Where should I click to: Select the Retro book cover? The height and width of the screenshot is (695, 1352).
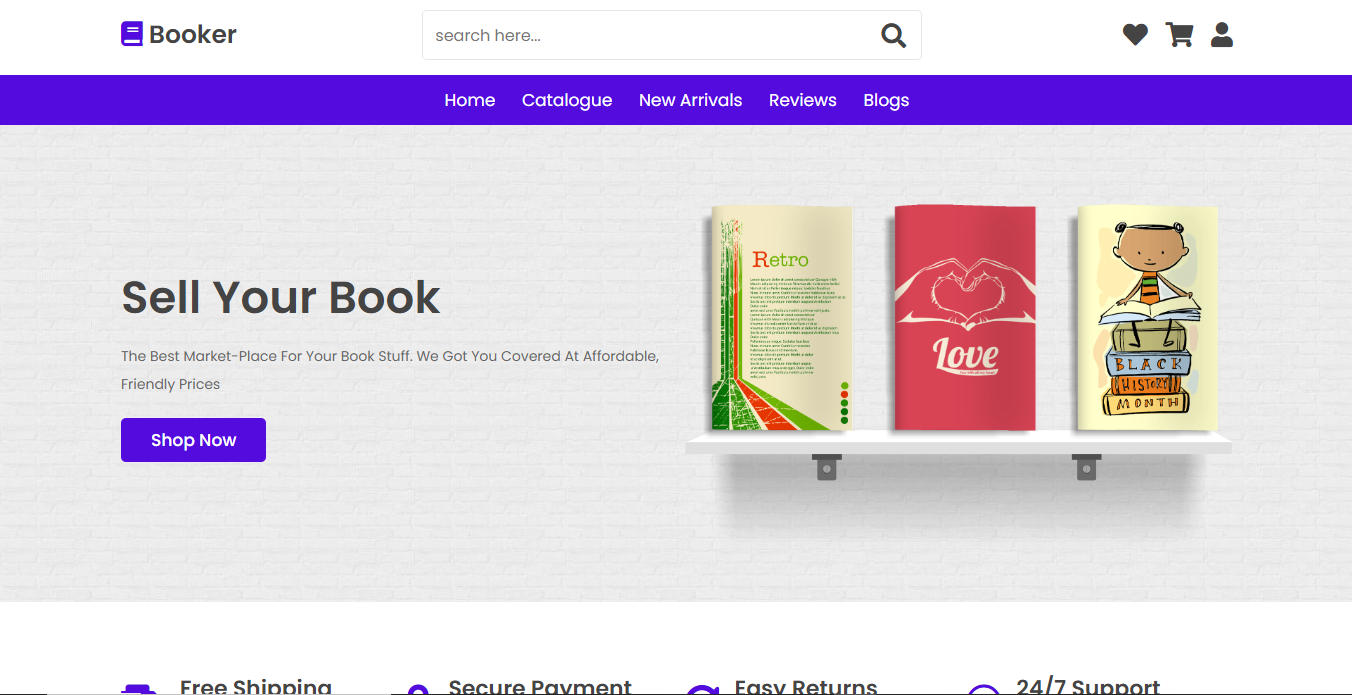[781, 318]
